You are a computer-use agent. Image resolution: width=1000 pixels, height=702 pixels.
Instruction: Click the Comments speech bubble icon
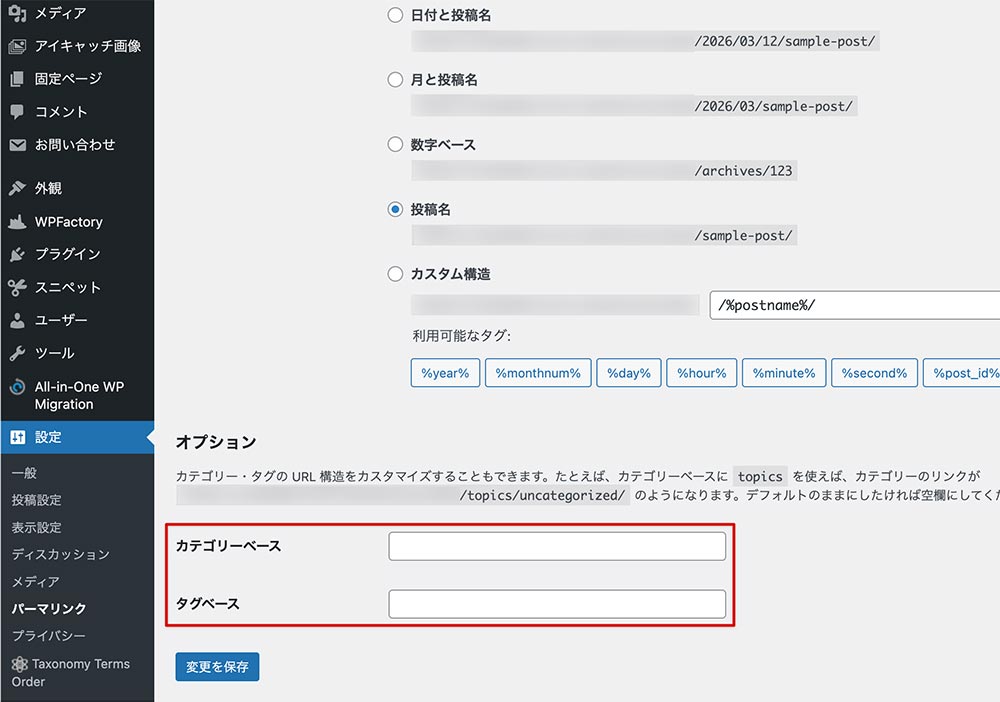(x=17, y=112)
